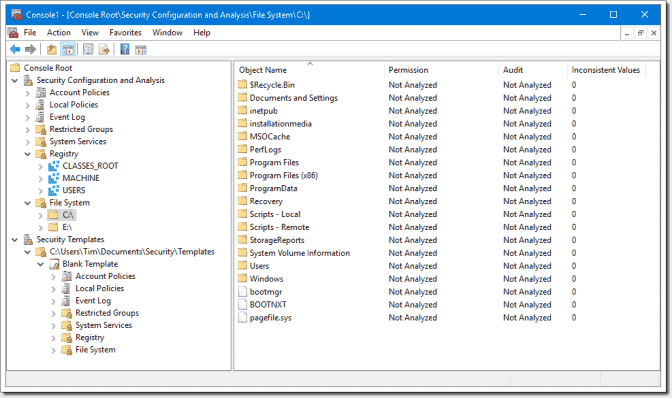The image size is (672, 398).
Task: Open the Action menu
Action: (x=59, y=33)
